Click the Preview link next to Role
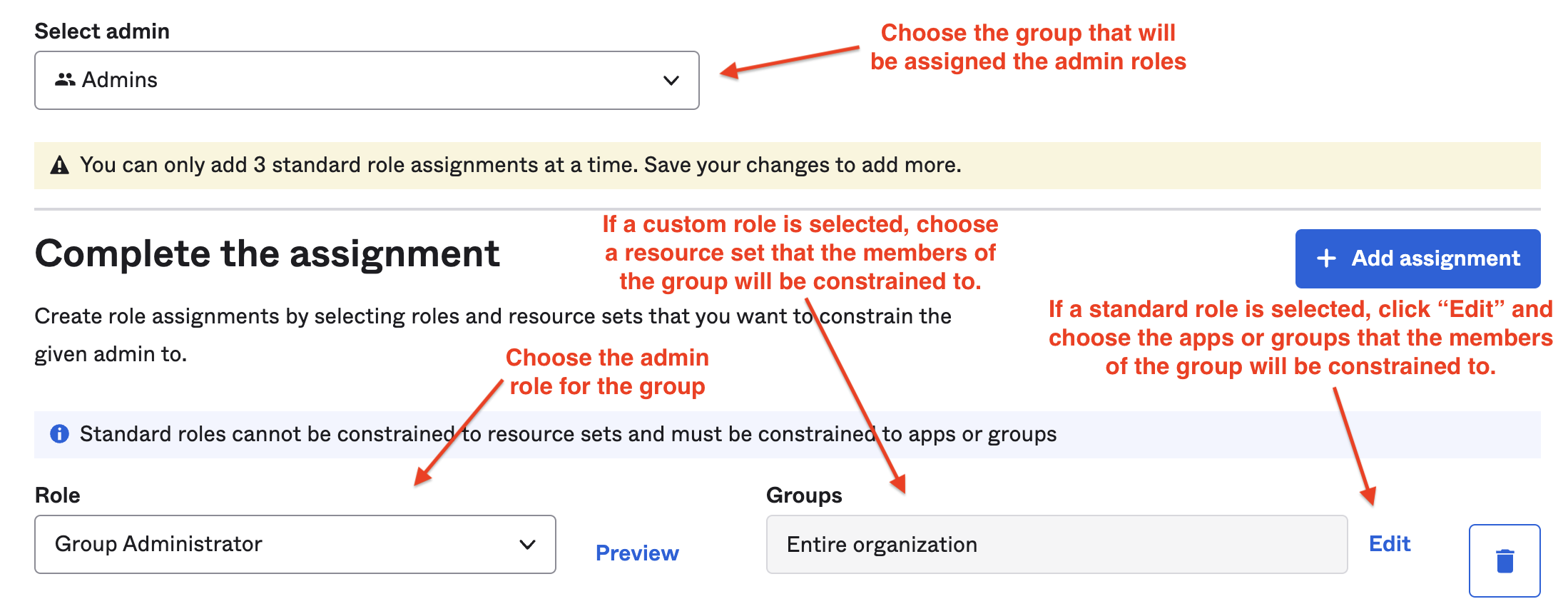The image size is (1568, 614). click(637, 553)
